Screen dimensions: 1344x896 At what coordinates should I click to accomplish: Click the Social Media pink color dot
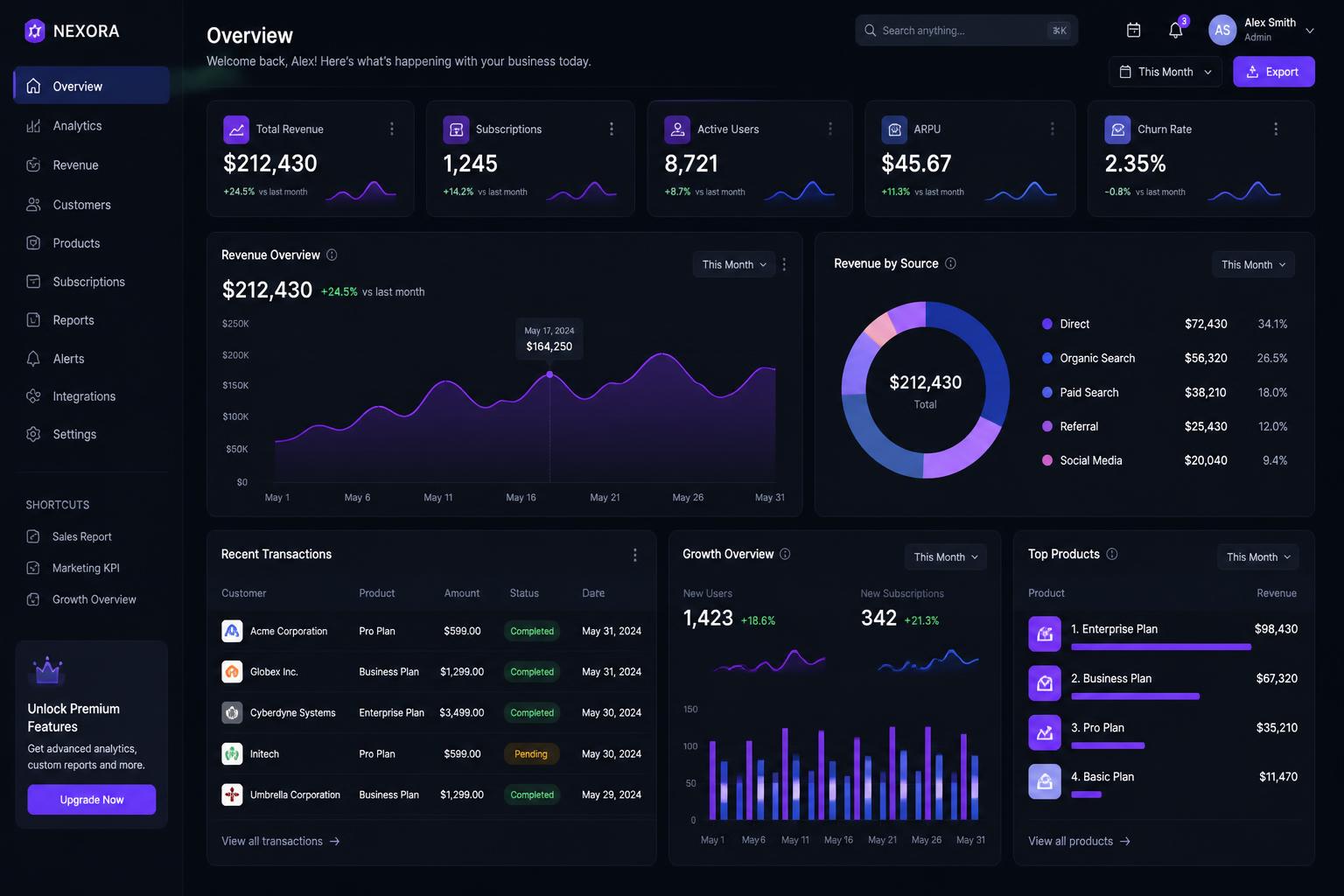pos(1046,460)
